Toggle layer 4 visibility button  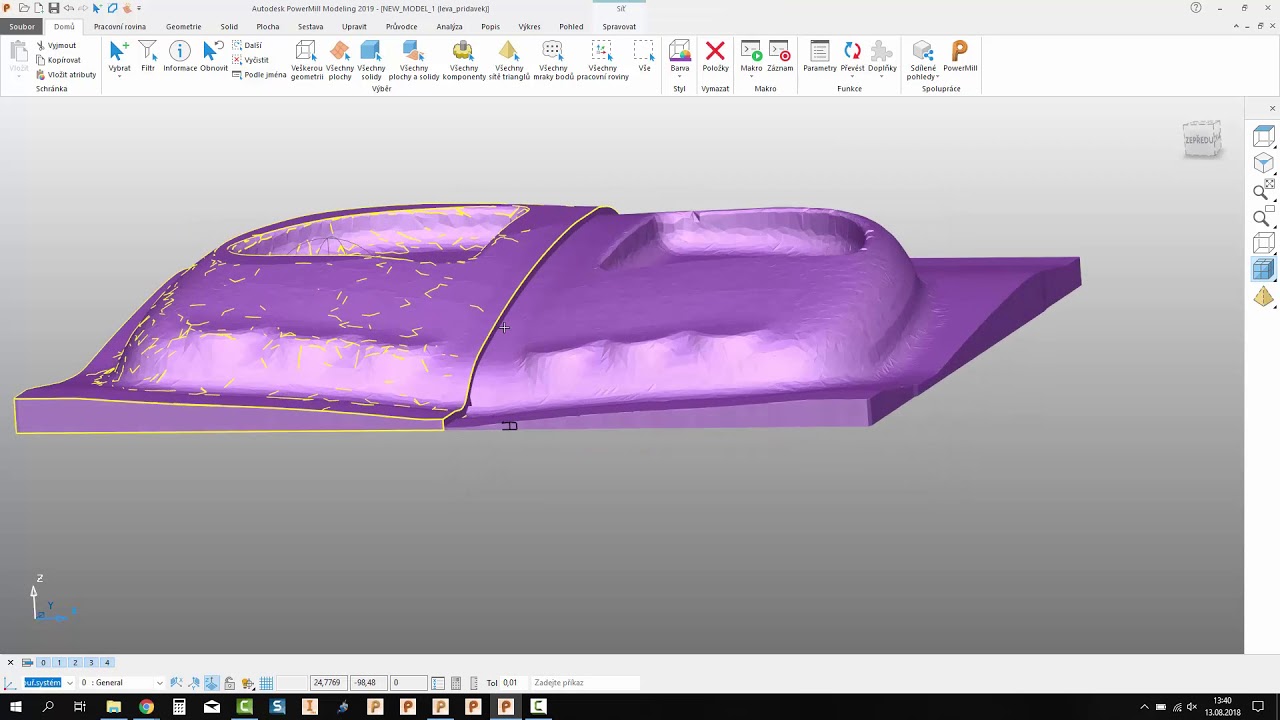point(107,662)
